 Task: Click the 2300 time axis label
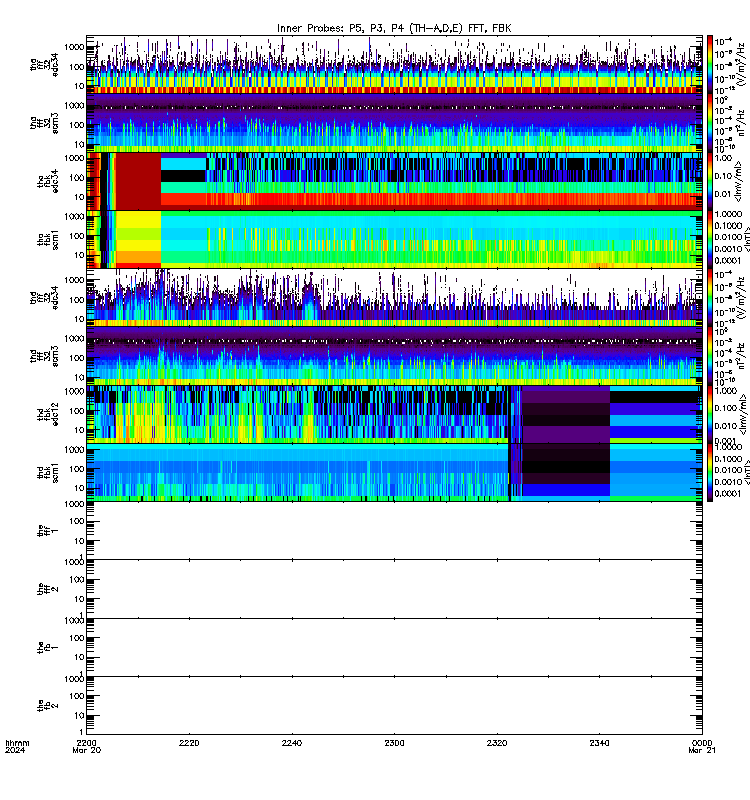(394, 743)
